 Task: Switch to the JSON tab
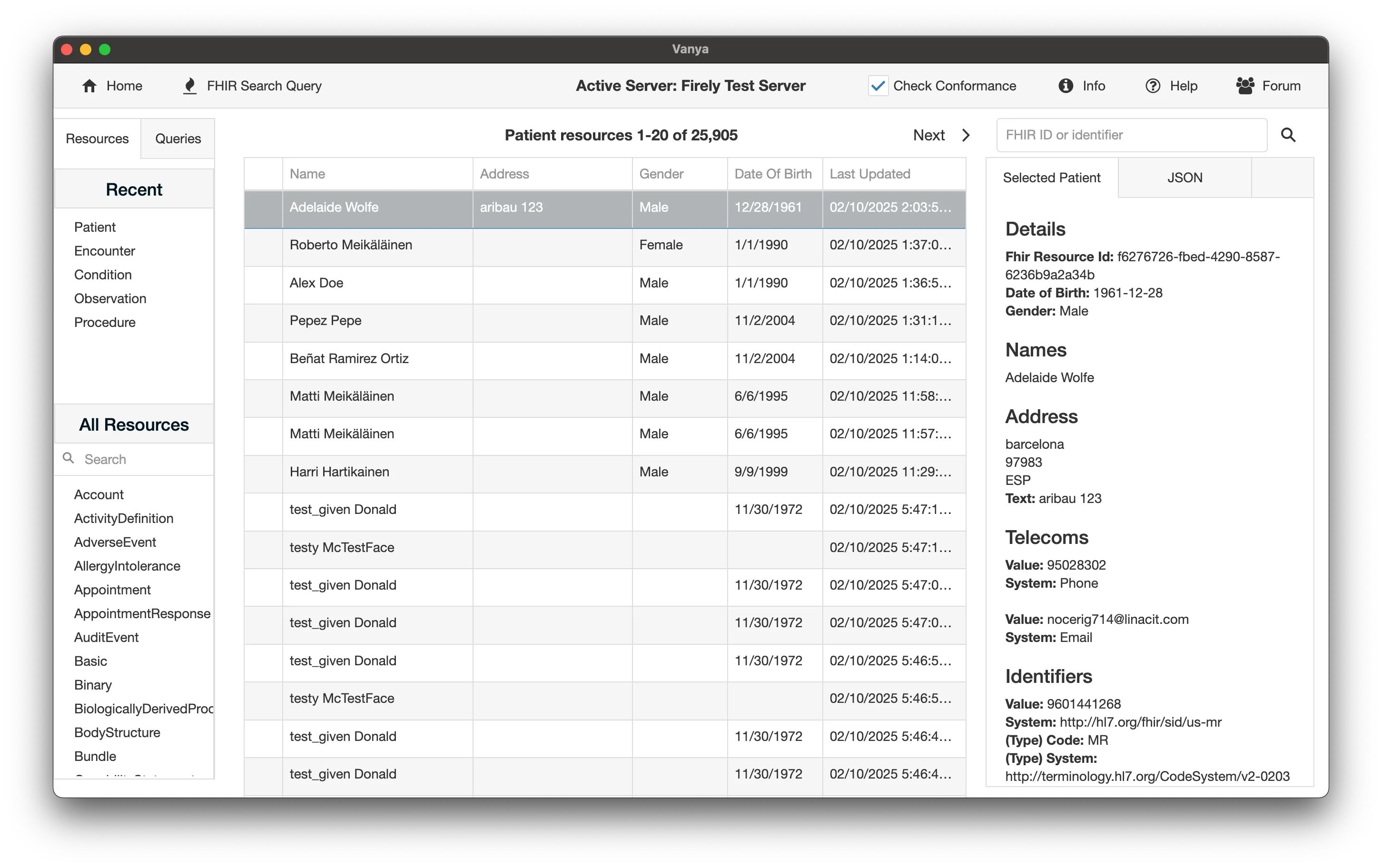pyautogui.click(x=1185, y=178)
